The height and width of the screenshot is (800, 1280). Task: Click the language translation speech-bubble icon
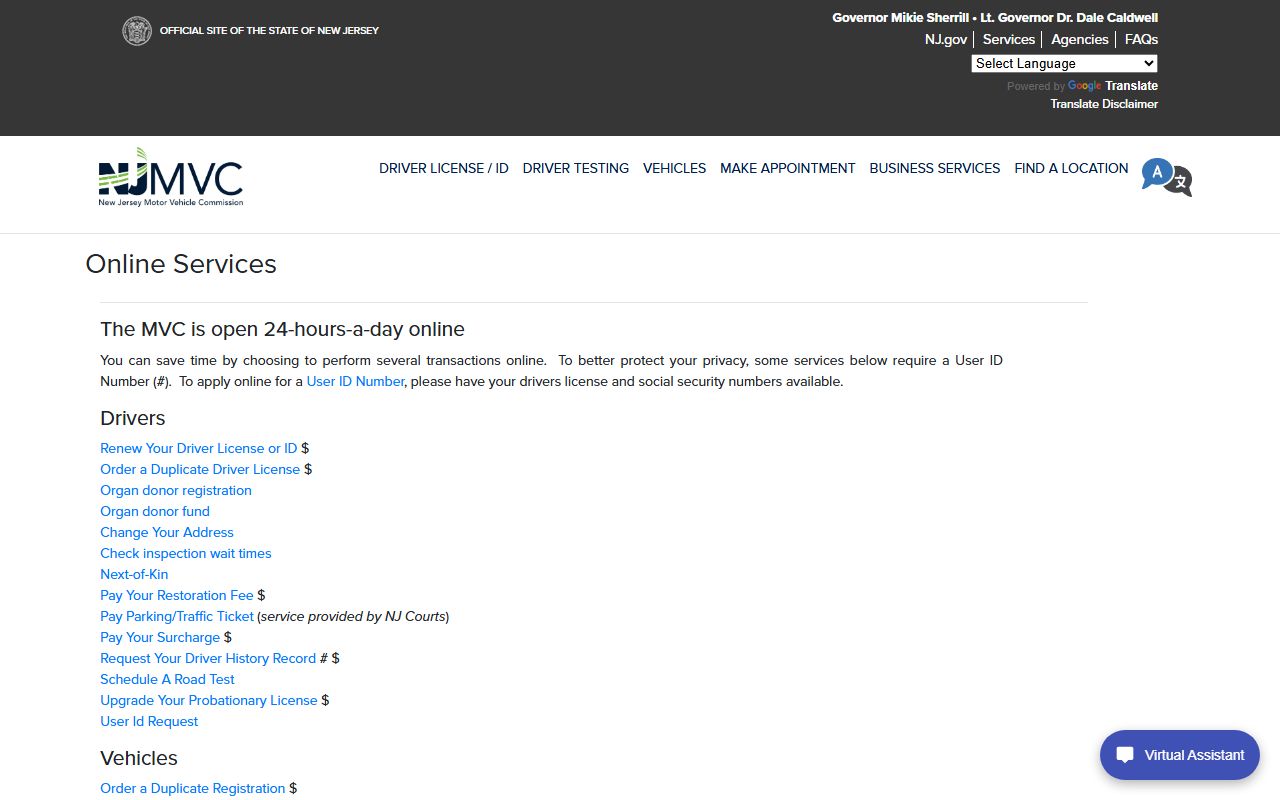pyautogui.click(x=1167, y=177)
